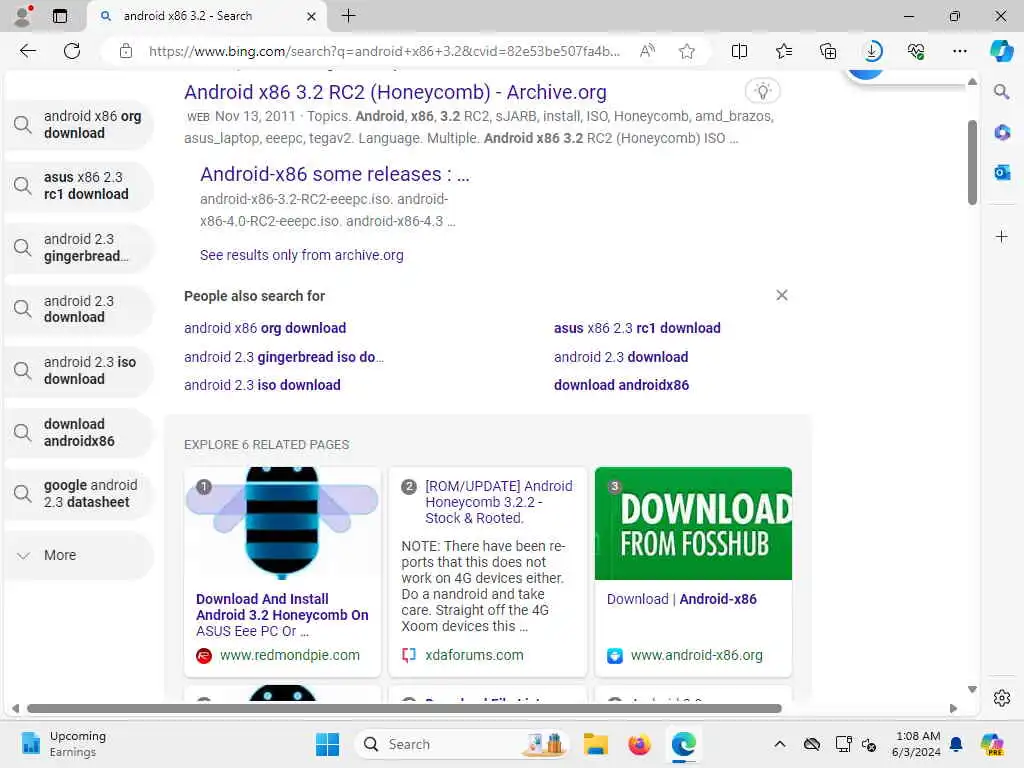
Task: Click the vertical scrollbar thumb
Action: pyautogui.click(x=972, y=163)
